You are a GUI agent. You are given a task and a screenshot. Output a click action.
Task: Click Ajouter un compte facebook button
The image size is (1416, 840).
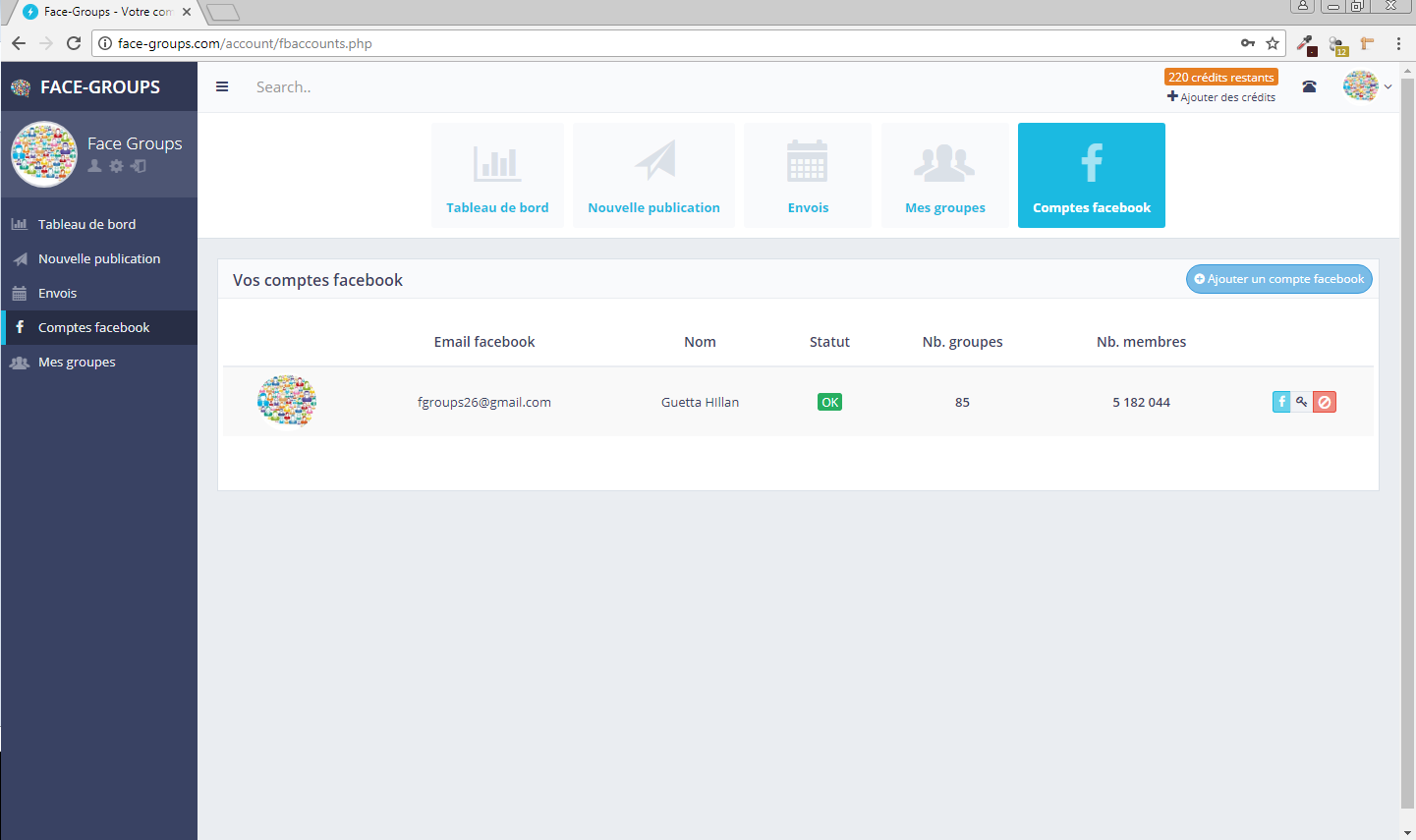point(1278,279)
